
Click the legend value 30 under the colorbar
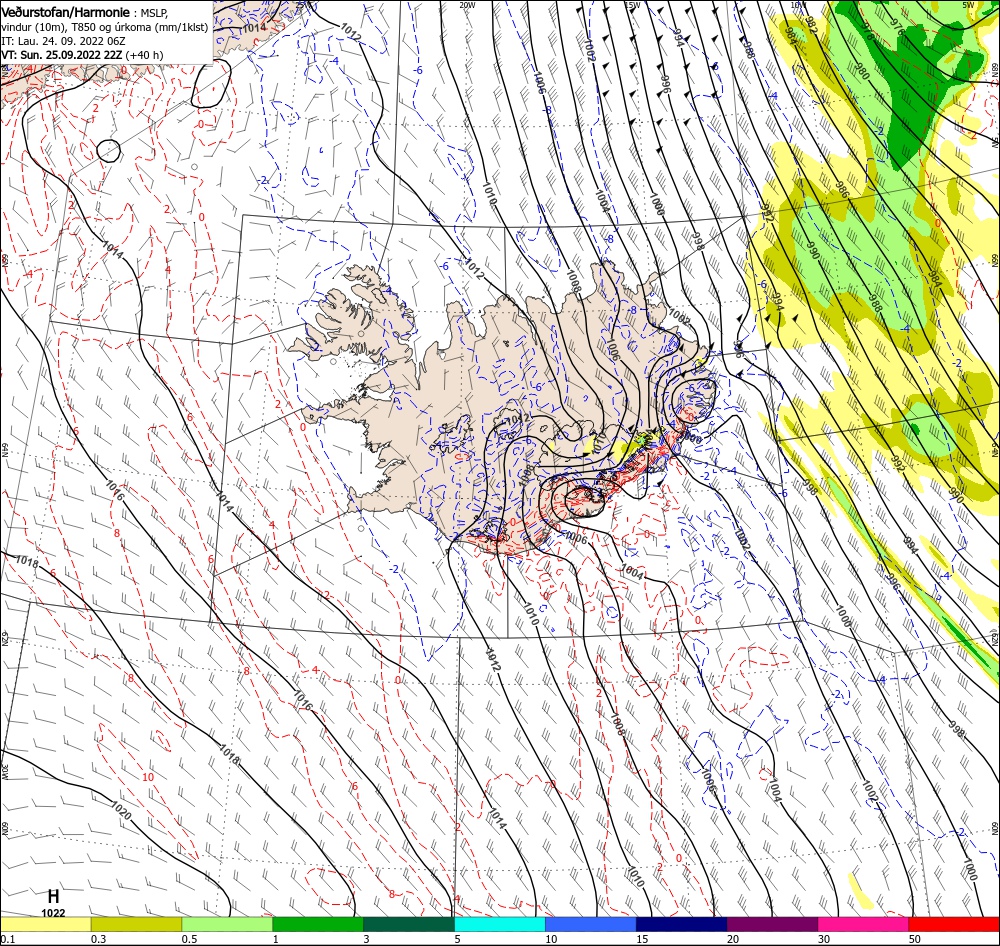[x=824, y=939]
